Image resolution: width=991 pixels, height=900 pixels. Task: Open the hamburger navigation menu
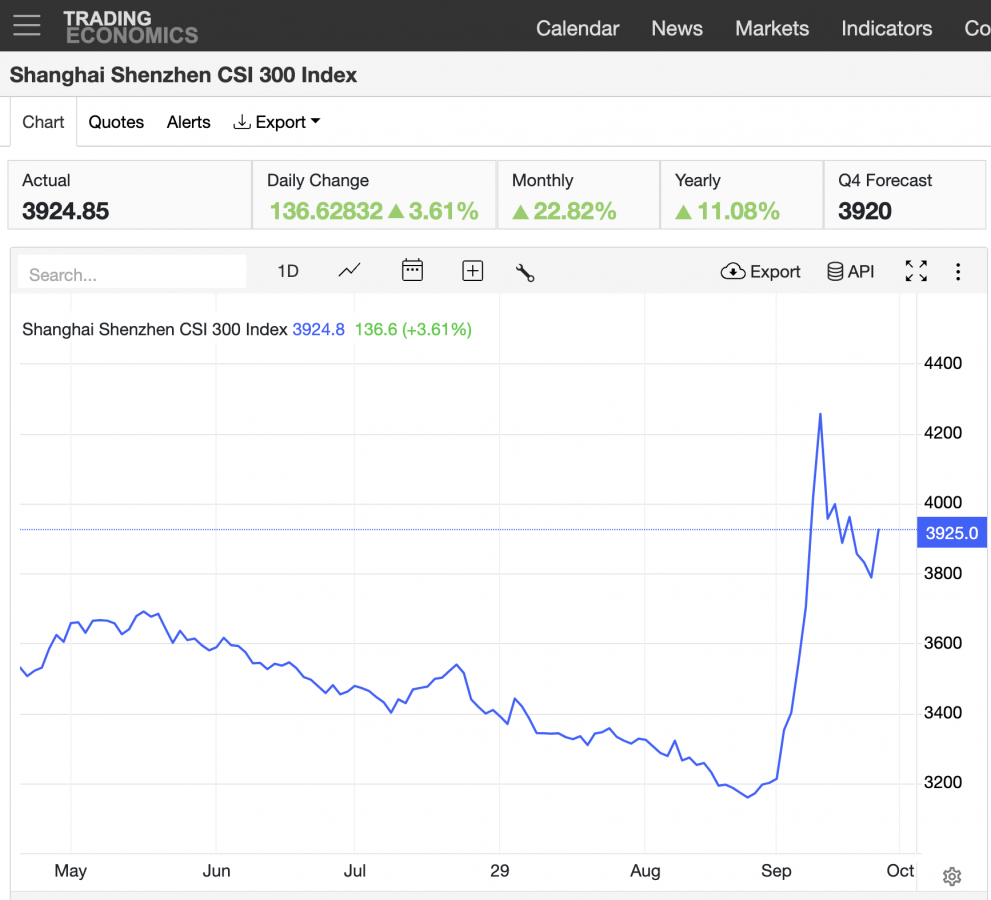tap(27, 26)
